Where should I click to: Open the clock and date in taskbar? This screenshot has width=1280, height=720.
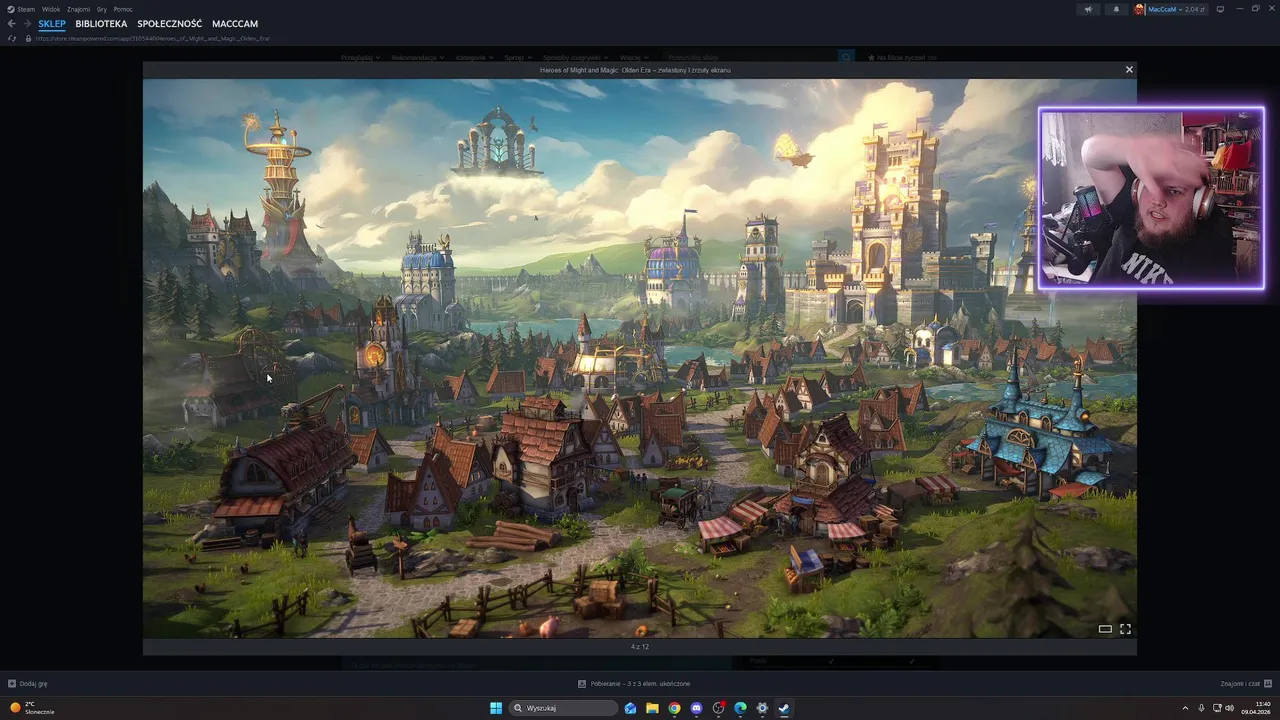1255,708
